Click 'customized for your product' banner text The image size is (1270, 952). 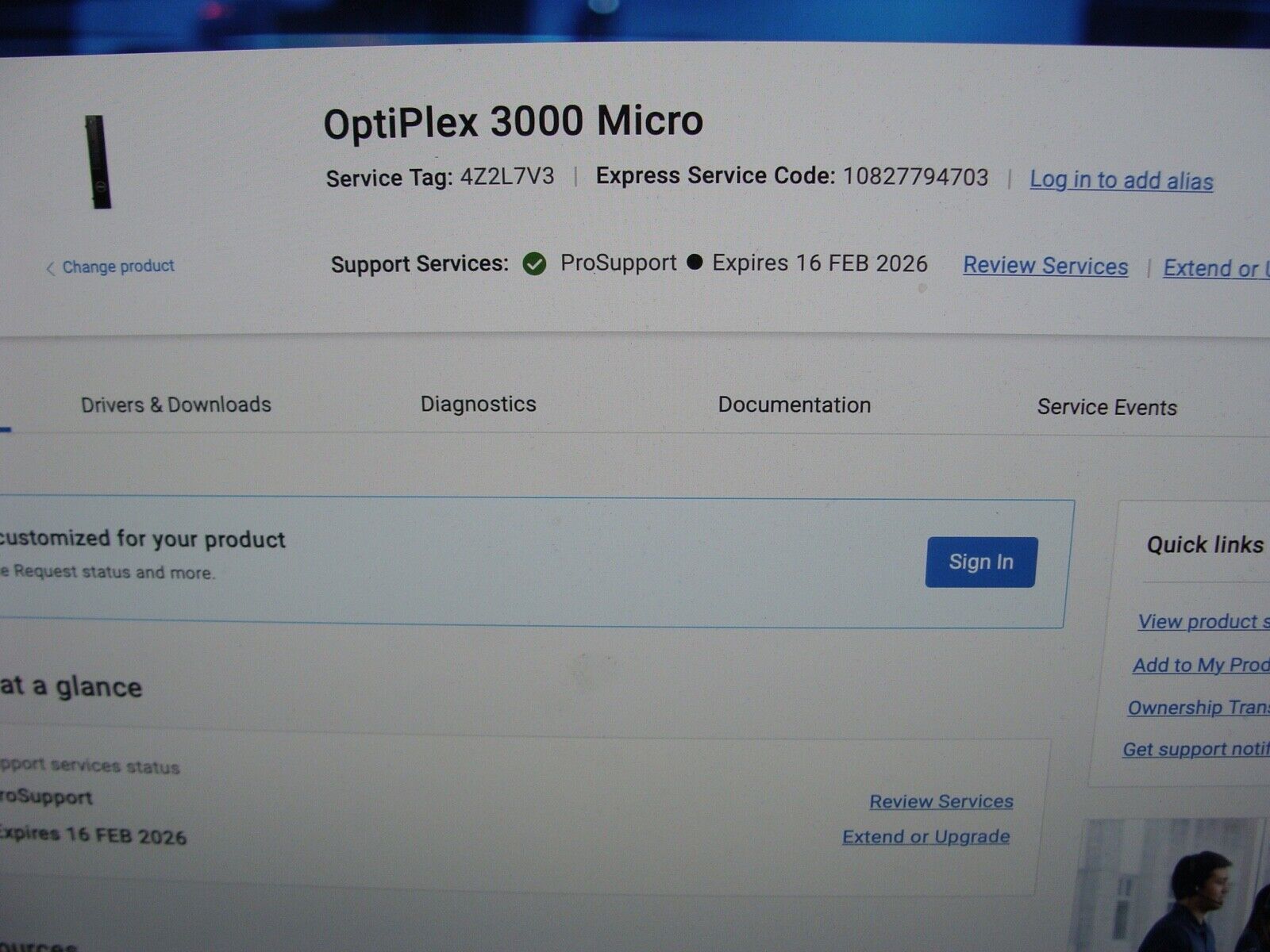[143, 539]
